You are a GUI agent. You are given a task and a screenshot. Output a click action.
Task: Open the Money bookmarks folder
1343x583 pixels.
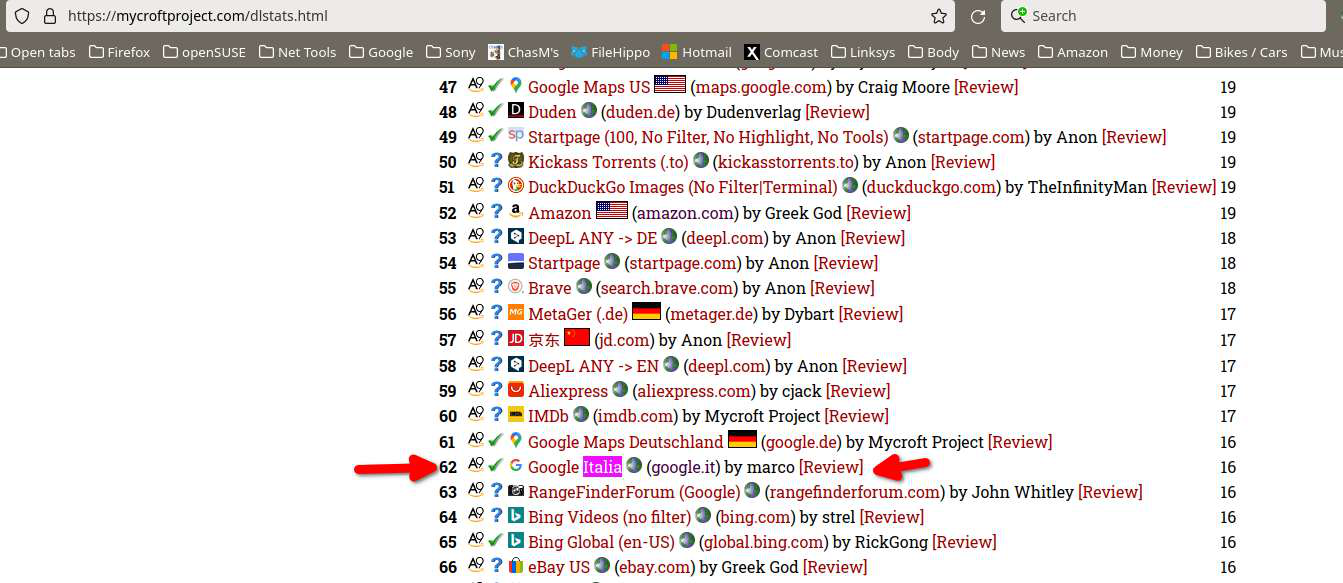1151,52
